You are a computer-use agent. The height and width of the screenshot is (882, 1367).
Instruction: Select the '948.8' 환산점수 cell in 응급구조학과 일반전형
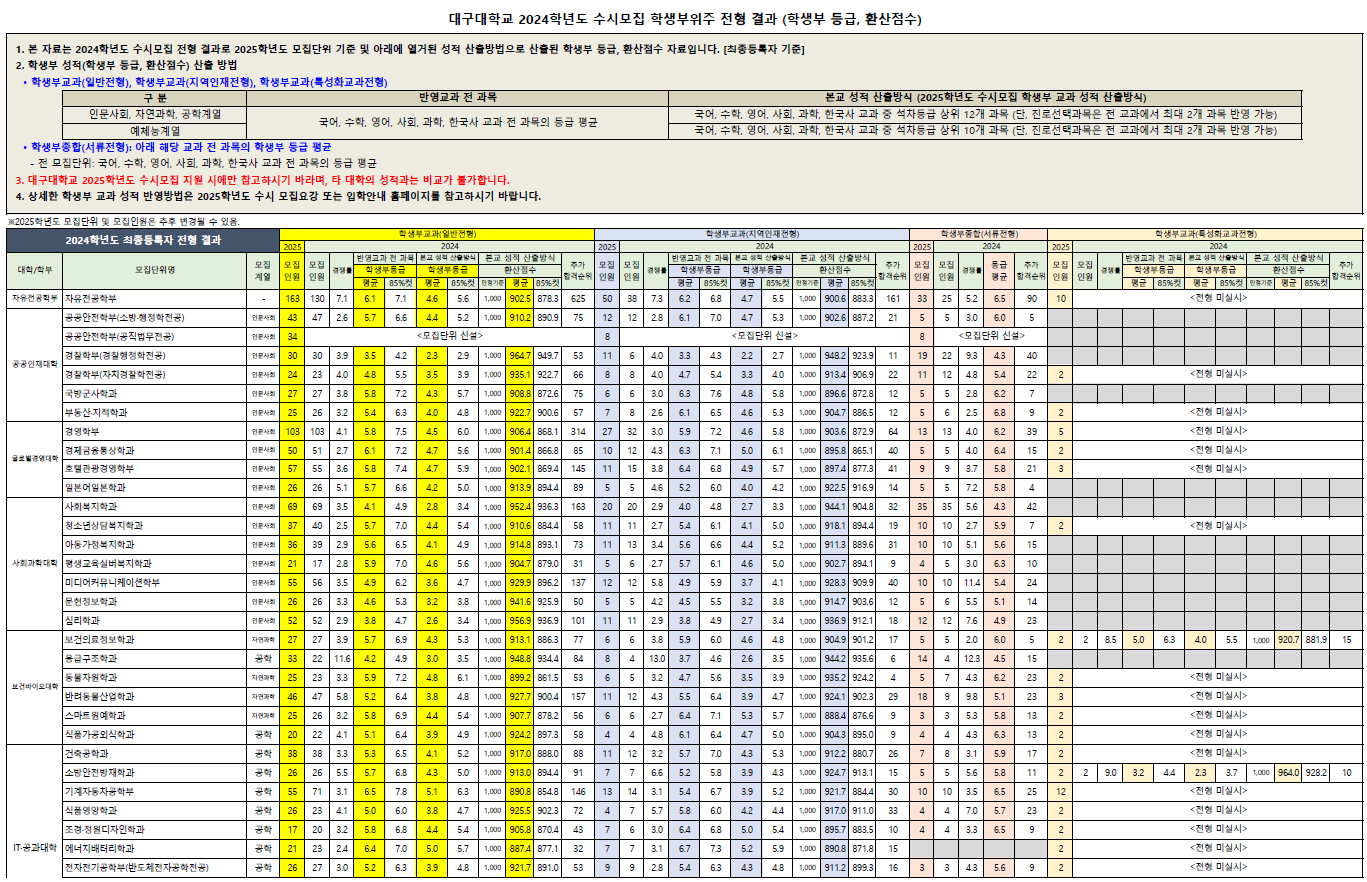point(521,658)
